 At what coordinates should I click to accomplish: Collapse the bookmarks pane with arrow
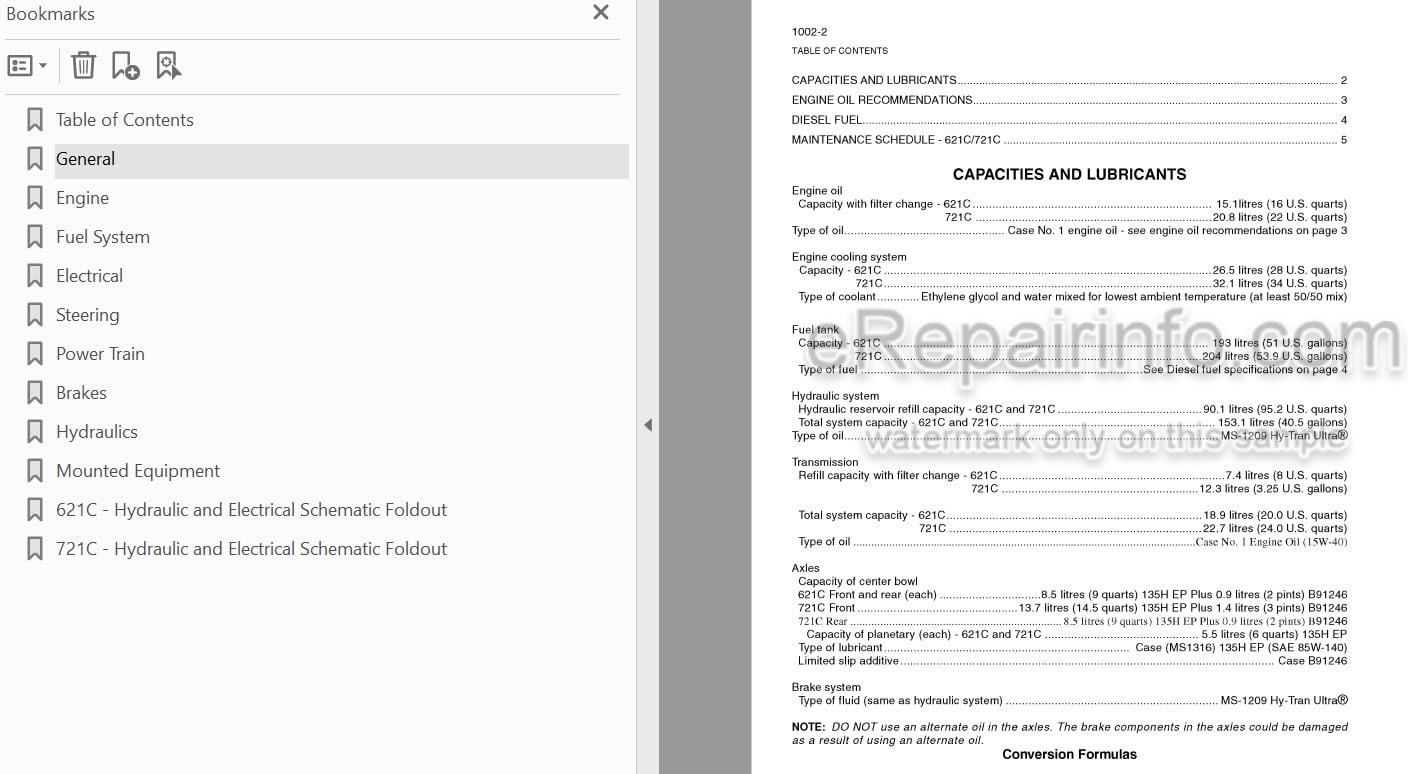[x=648, y=425]
